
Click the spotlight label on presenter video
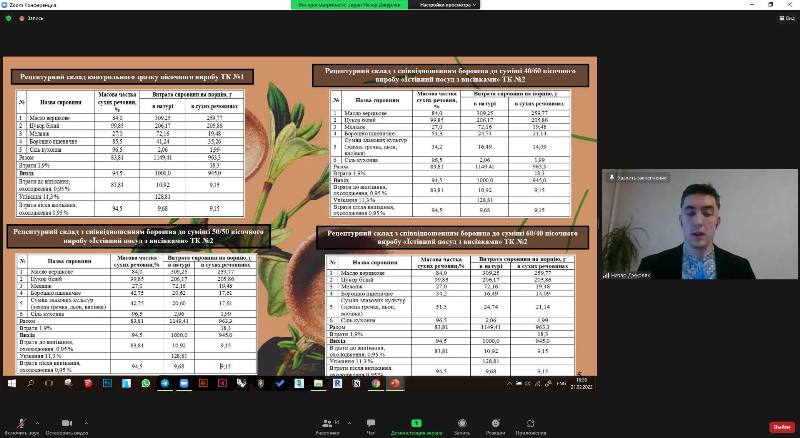click(x=638, y=178)
